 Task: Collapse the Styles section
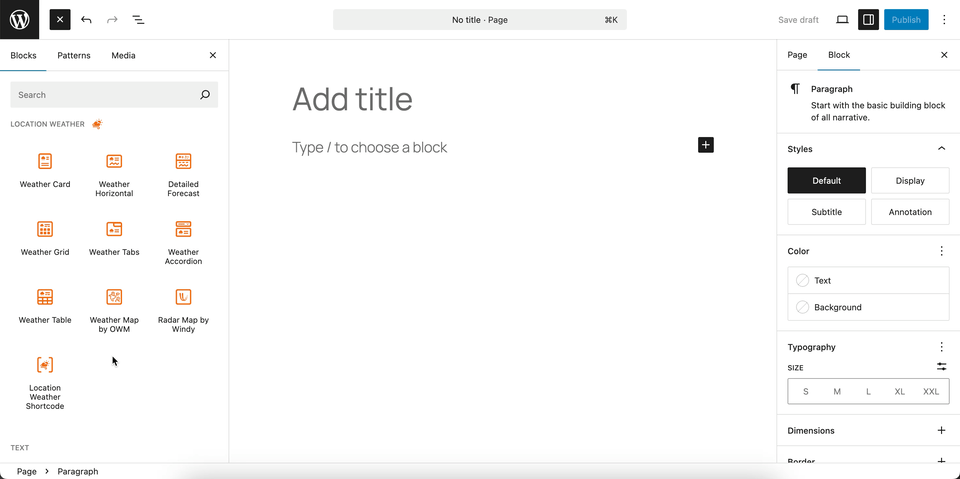point(941,149)
